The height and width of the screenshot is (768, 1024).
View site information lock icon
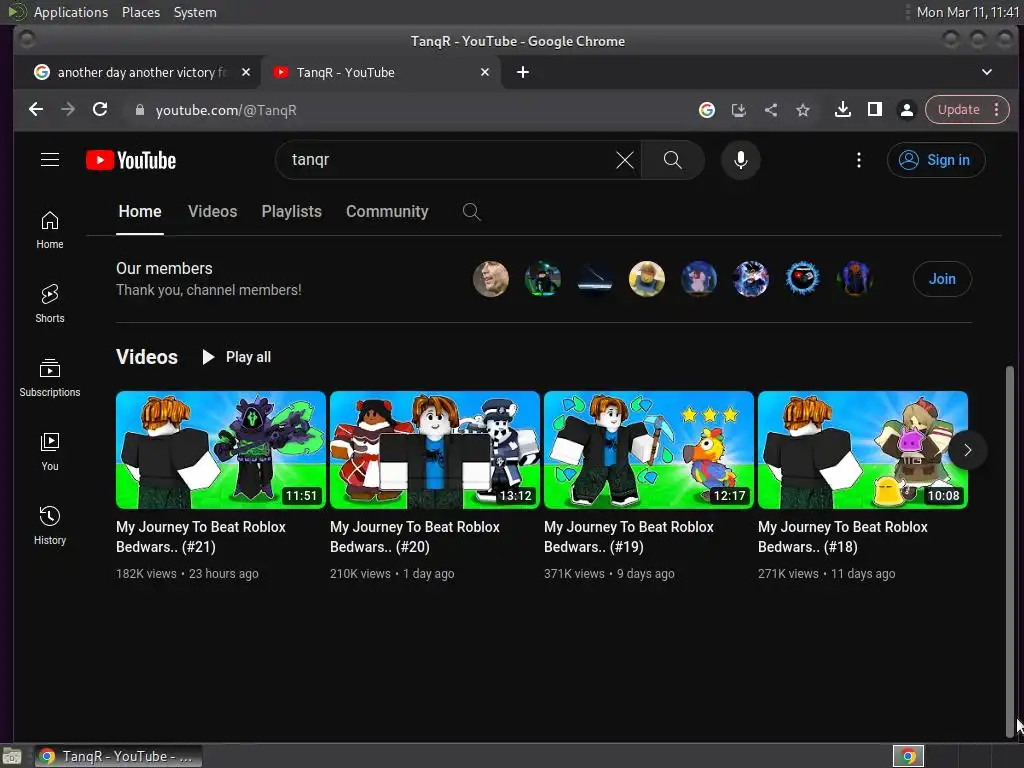(139, 110)
